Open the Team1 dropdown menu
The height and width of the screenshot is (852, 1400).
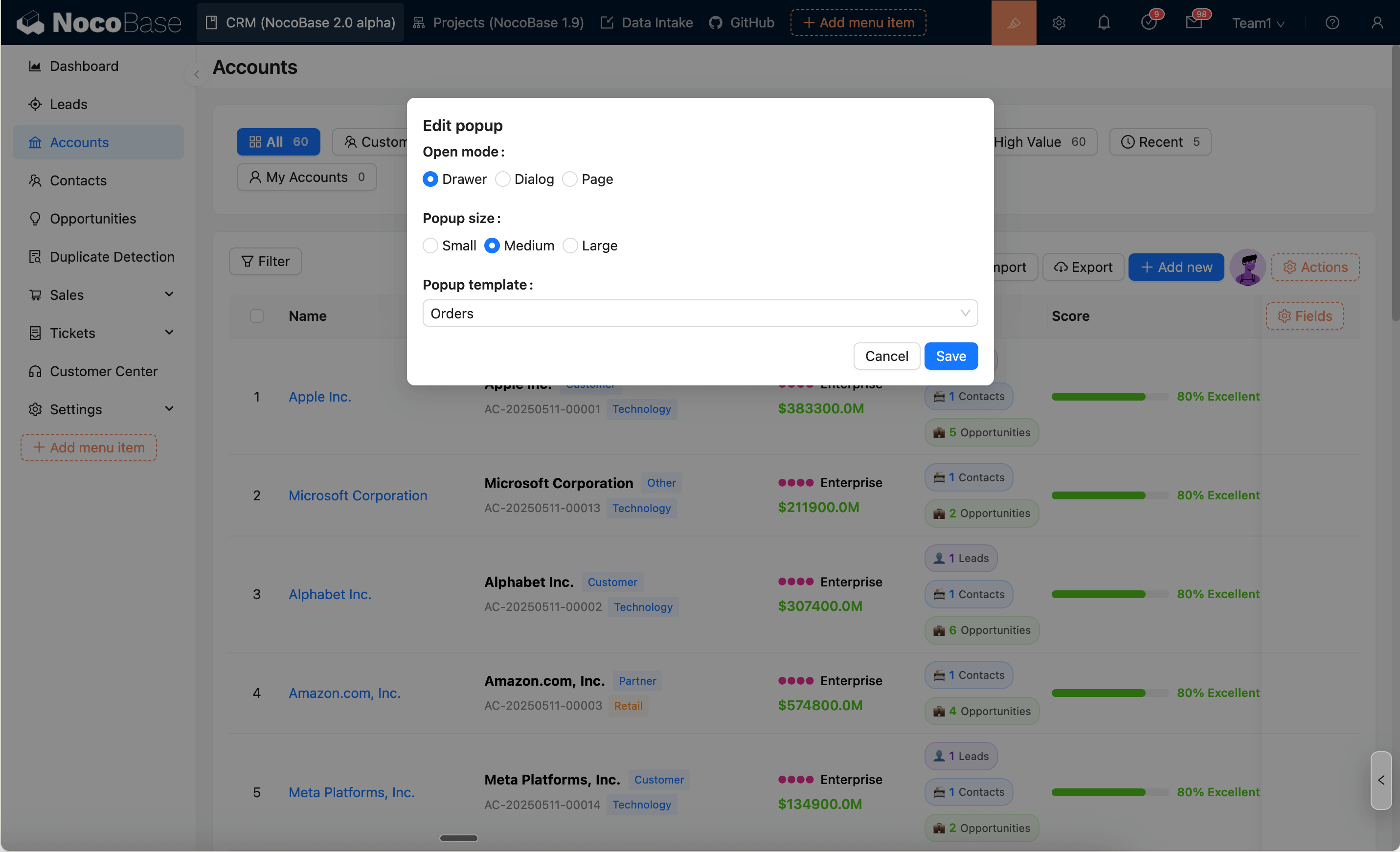click(1257, 22)
